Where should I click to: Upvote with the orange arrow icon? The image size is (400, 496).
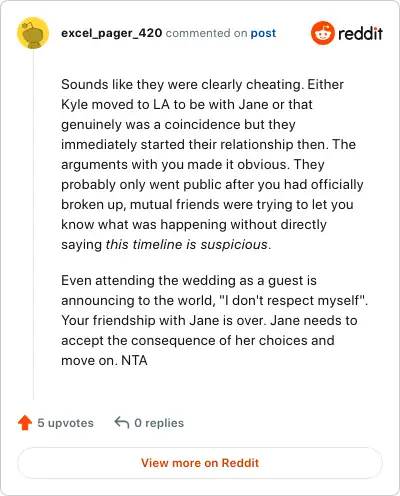click(25, 423)
